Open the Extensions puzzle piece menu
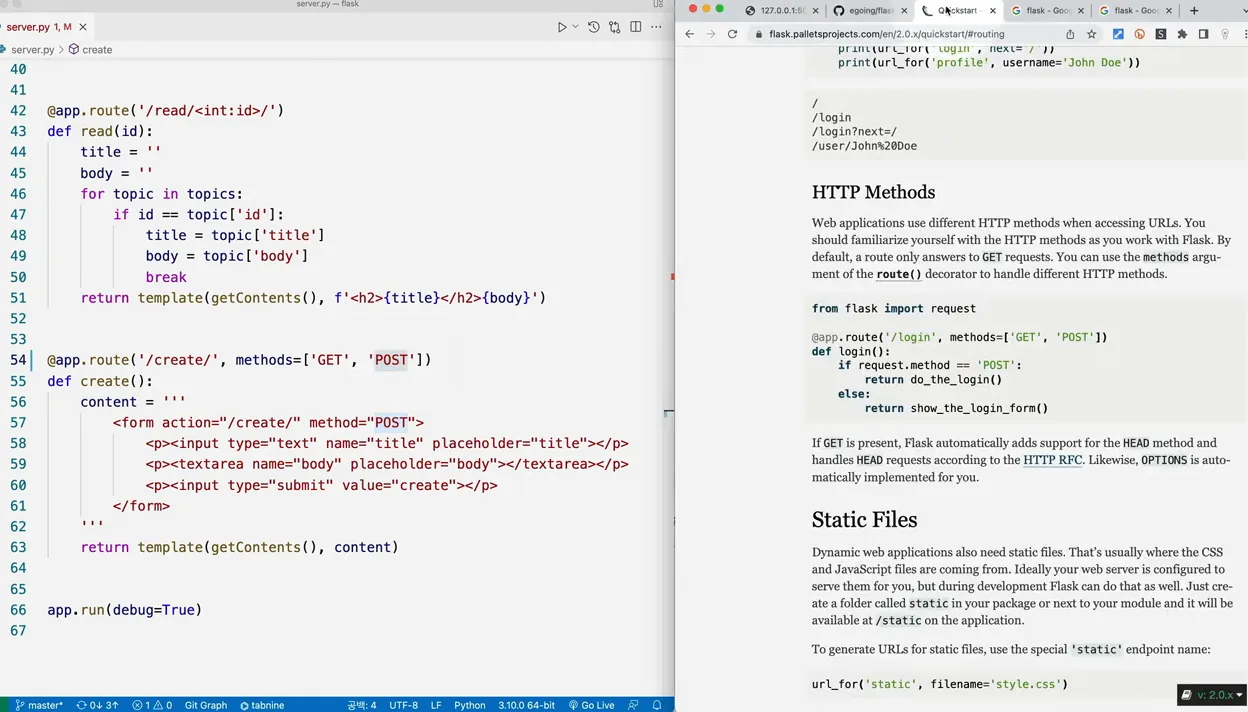 coord(1182,34)
